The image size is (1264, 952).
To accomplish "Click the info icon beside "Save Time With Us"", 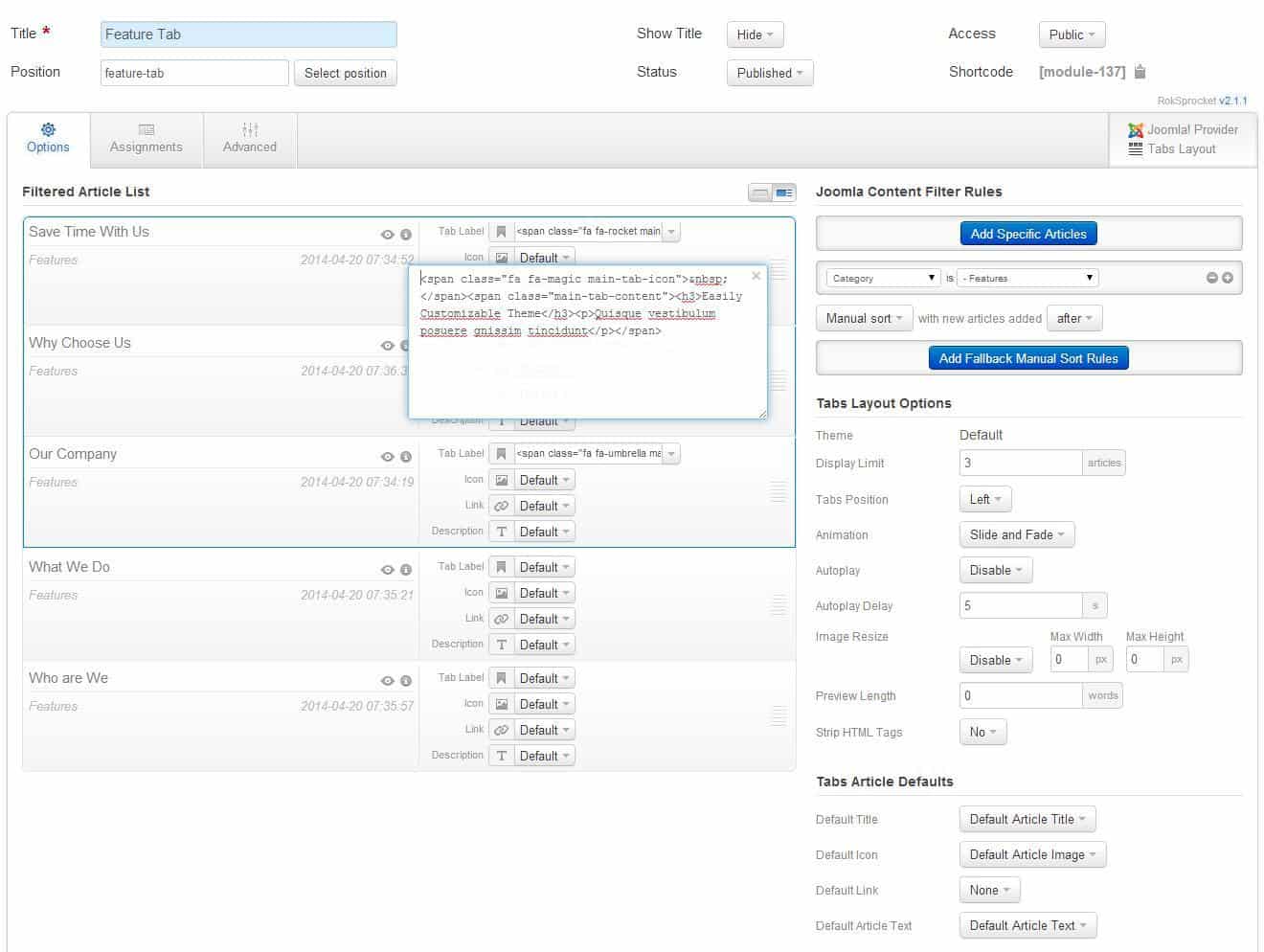I will click(406, 233).
